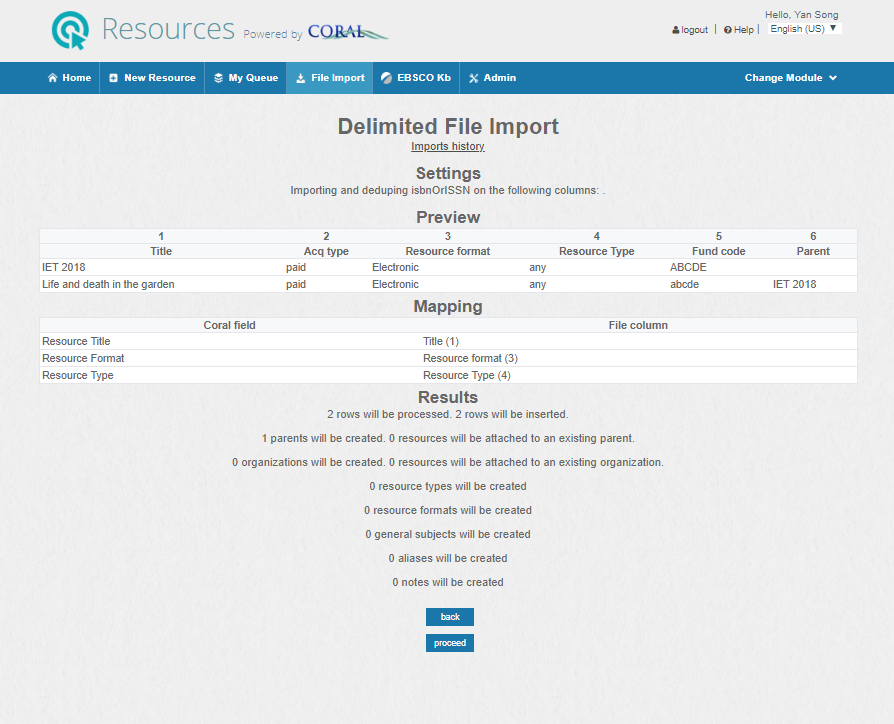Click the 'Parent' column header
894x724 pixels.
[813, 251]
